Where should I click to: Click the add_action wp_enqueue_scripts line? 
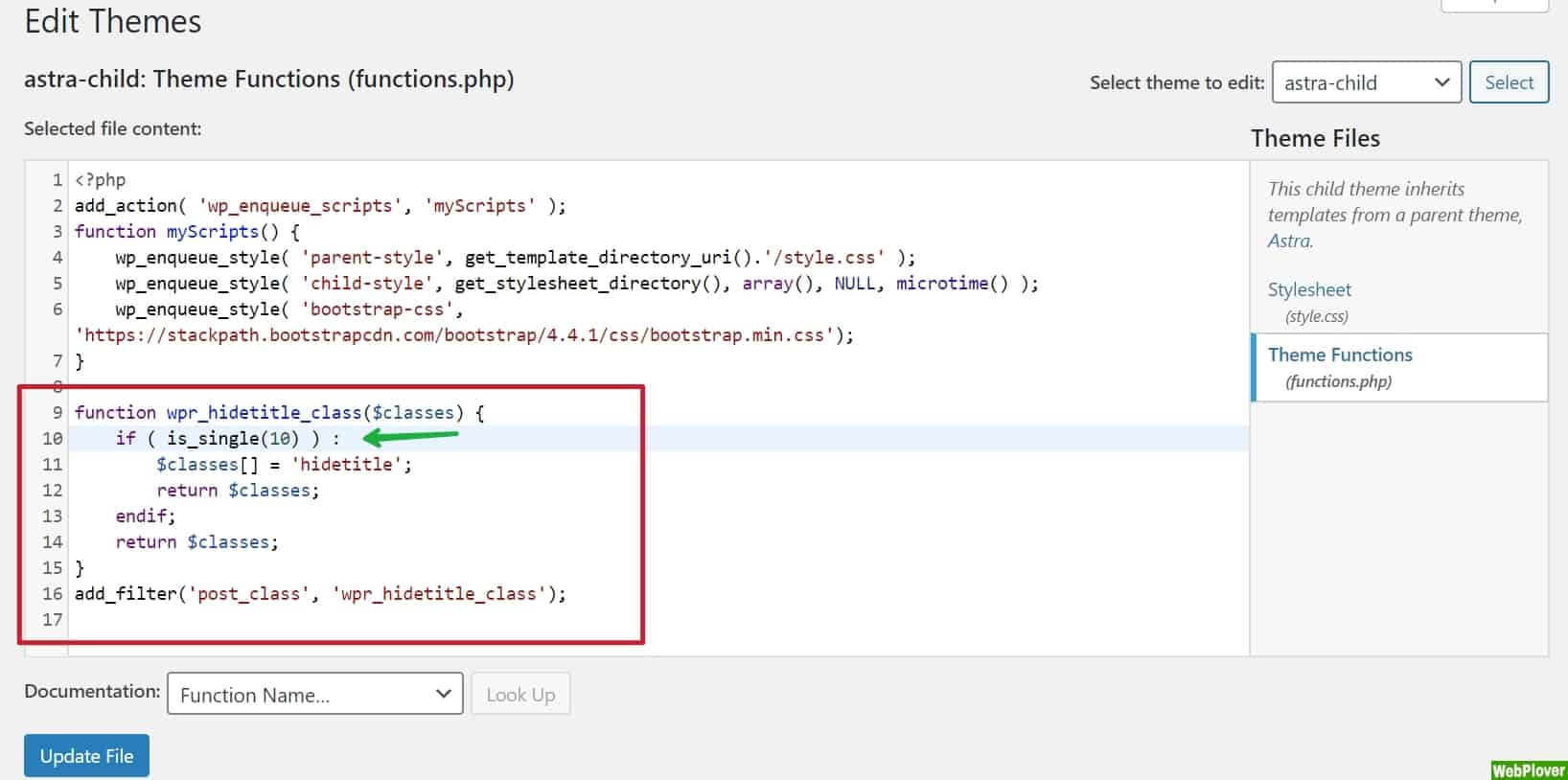pos(320,206)
